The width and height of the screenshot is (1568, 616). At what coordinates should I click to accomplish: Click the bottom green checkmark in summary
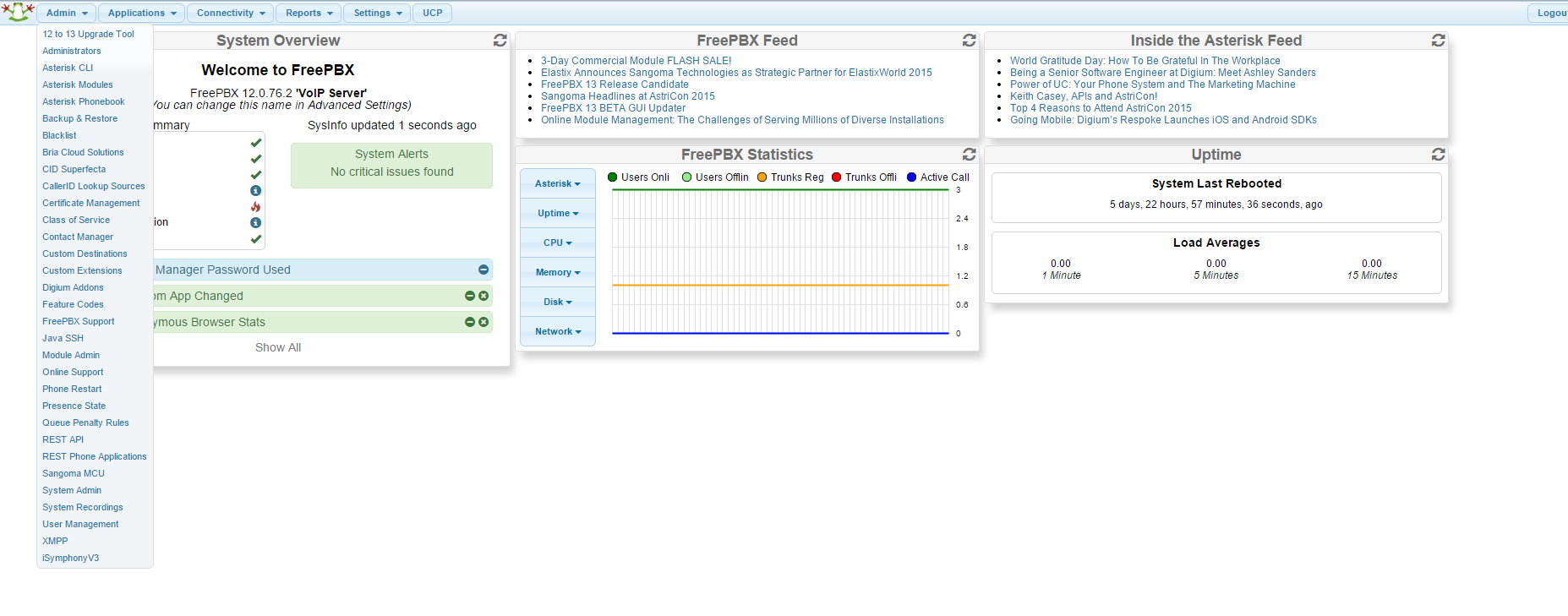(x=255, y=239)
